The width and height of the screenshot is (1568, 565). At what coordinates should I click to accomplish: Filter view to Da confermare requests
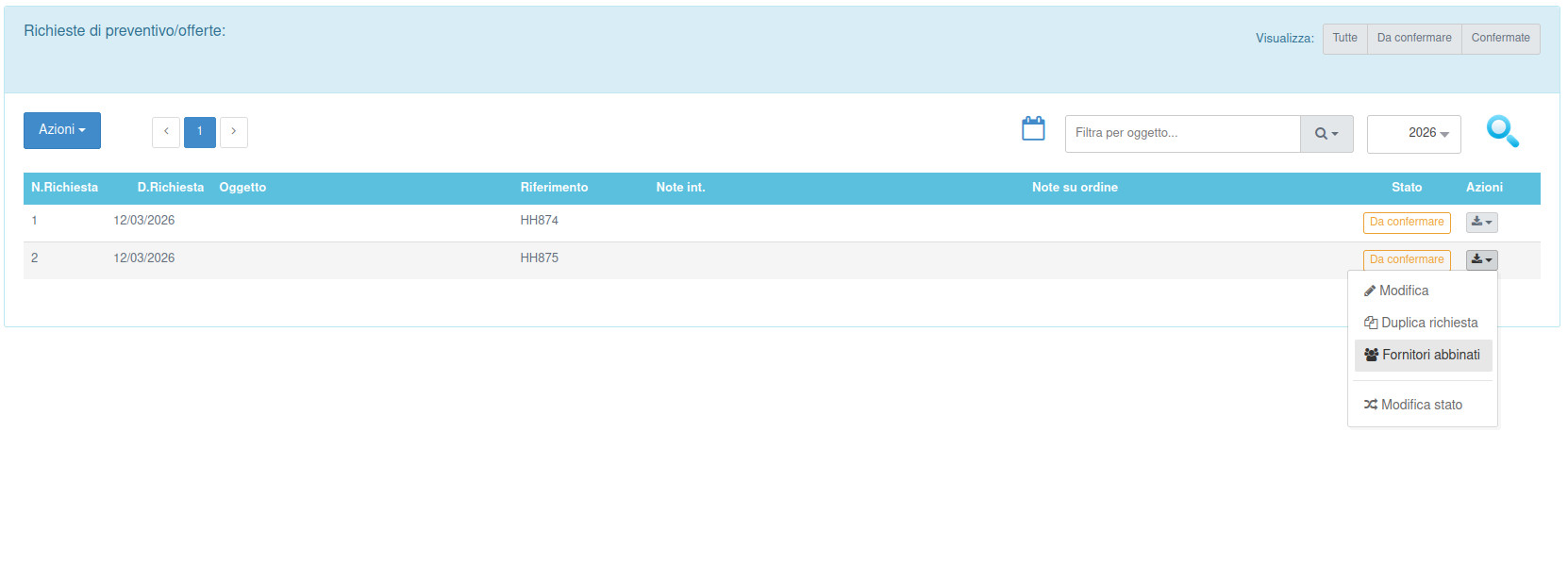coord(1413,39)
